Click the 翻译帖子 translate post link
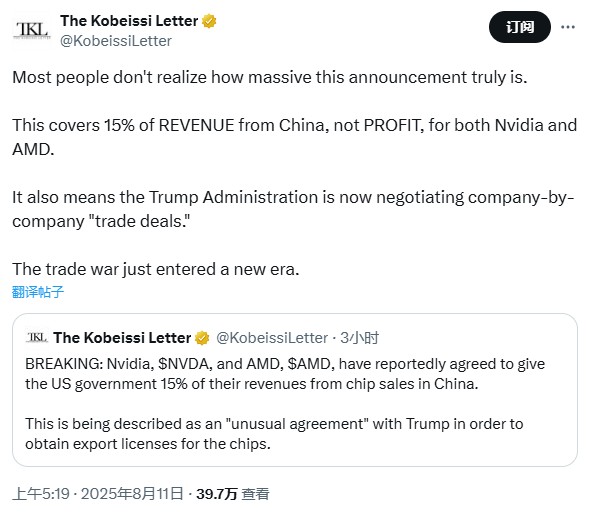Image resolution: width=594 pixels, height=516 pixels. tap(38, 292)
